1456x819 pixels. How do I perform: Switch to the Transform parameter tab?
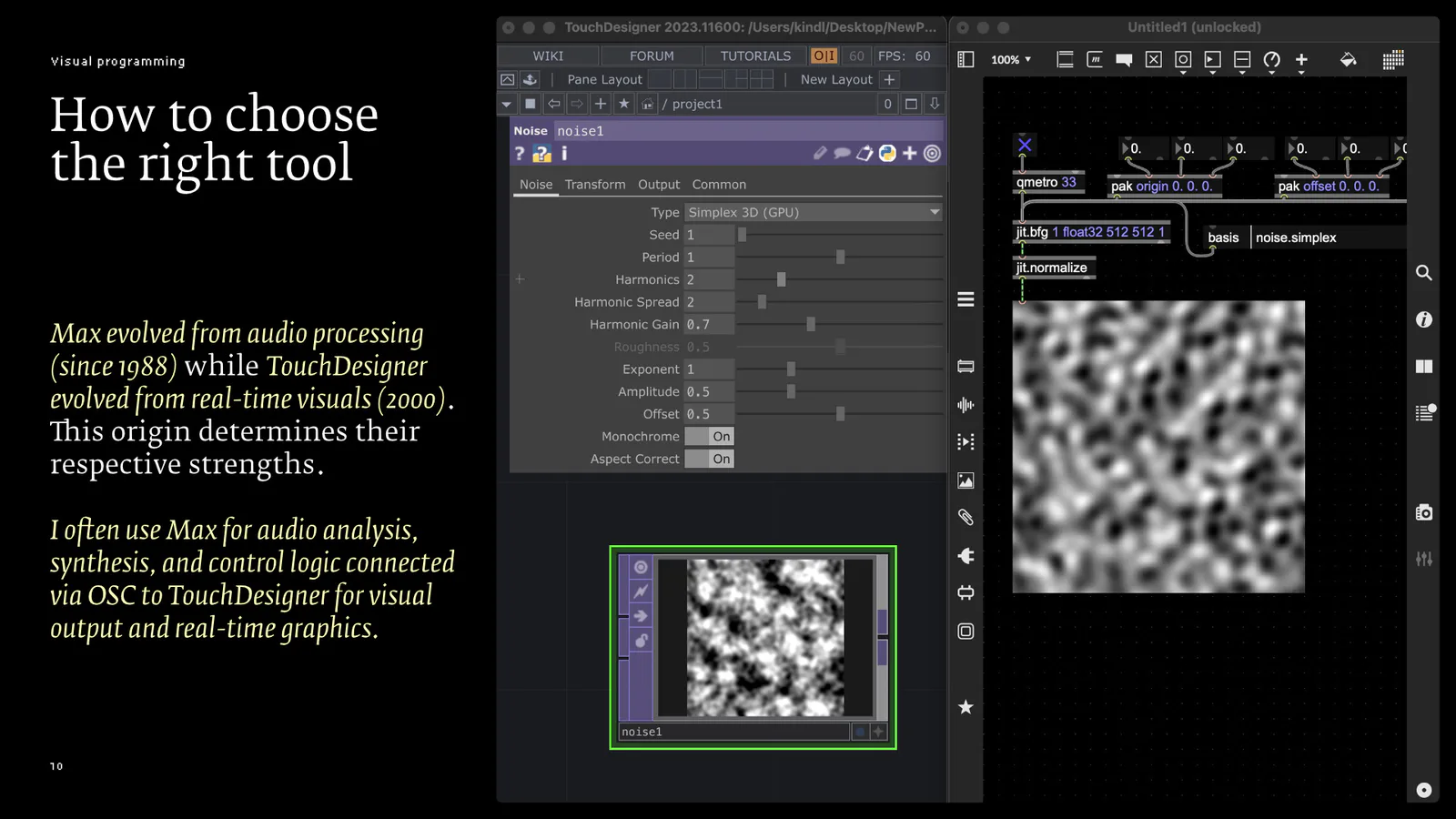595,185
